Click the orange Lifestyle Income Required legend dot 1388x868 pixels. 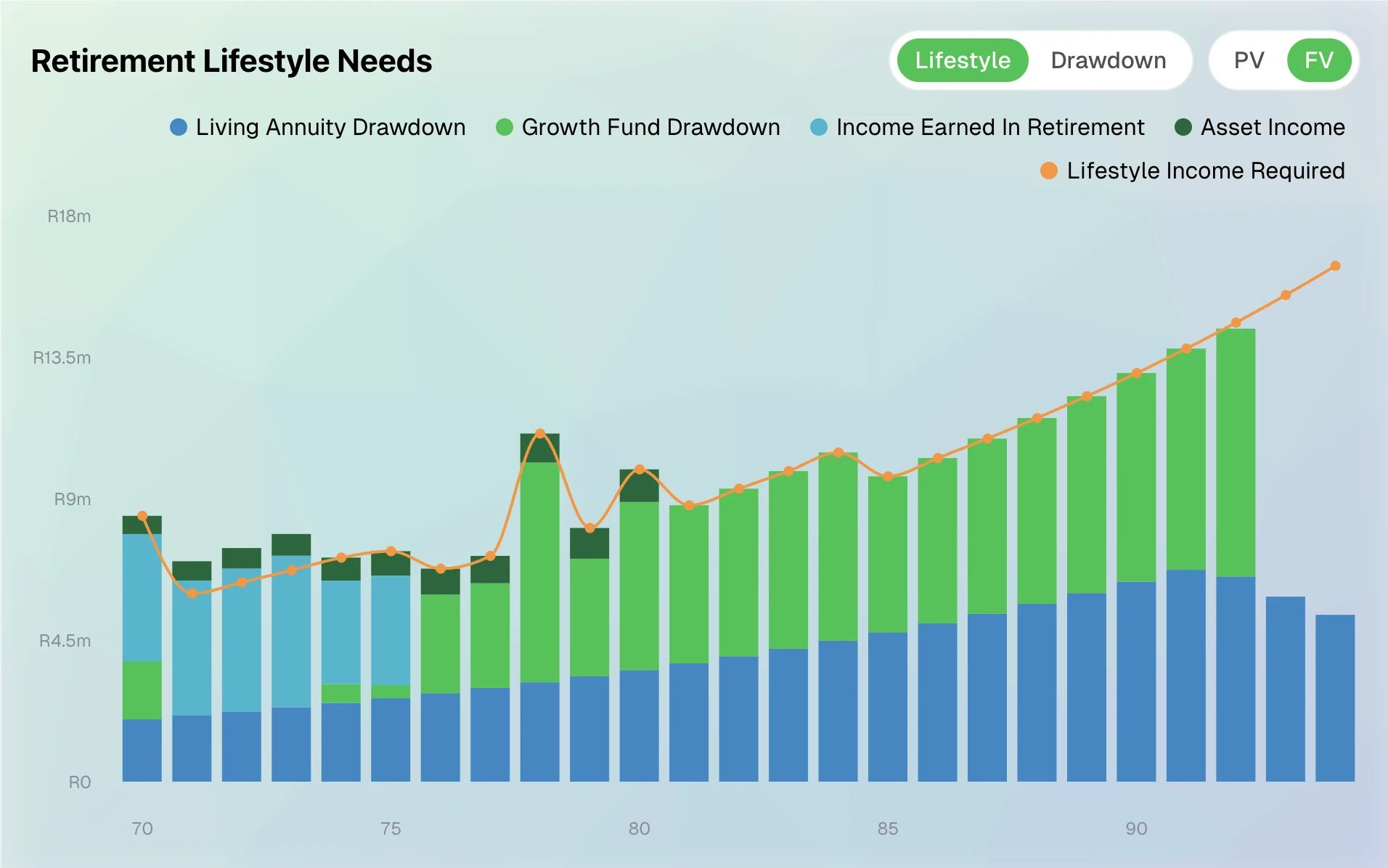click(x=1049, y=171)
